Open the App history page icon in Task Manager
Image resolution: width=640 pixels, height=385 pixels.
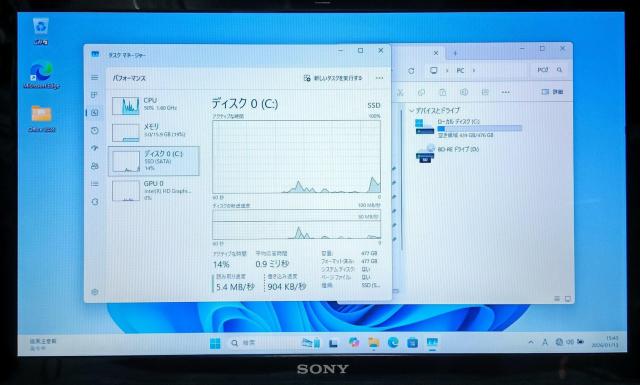click(x=95, y=130)
